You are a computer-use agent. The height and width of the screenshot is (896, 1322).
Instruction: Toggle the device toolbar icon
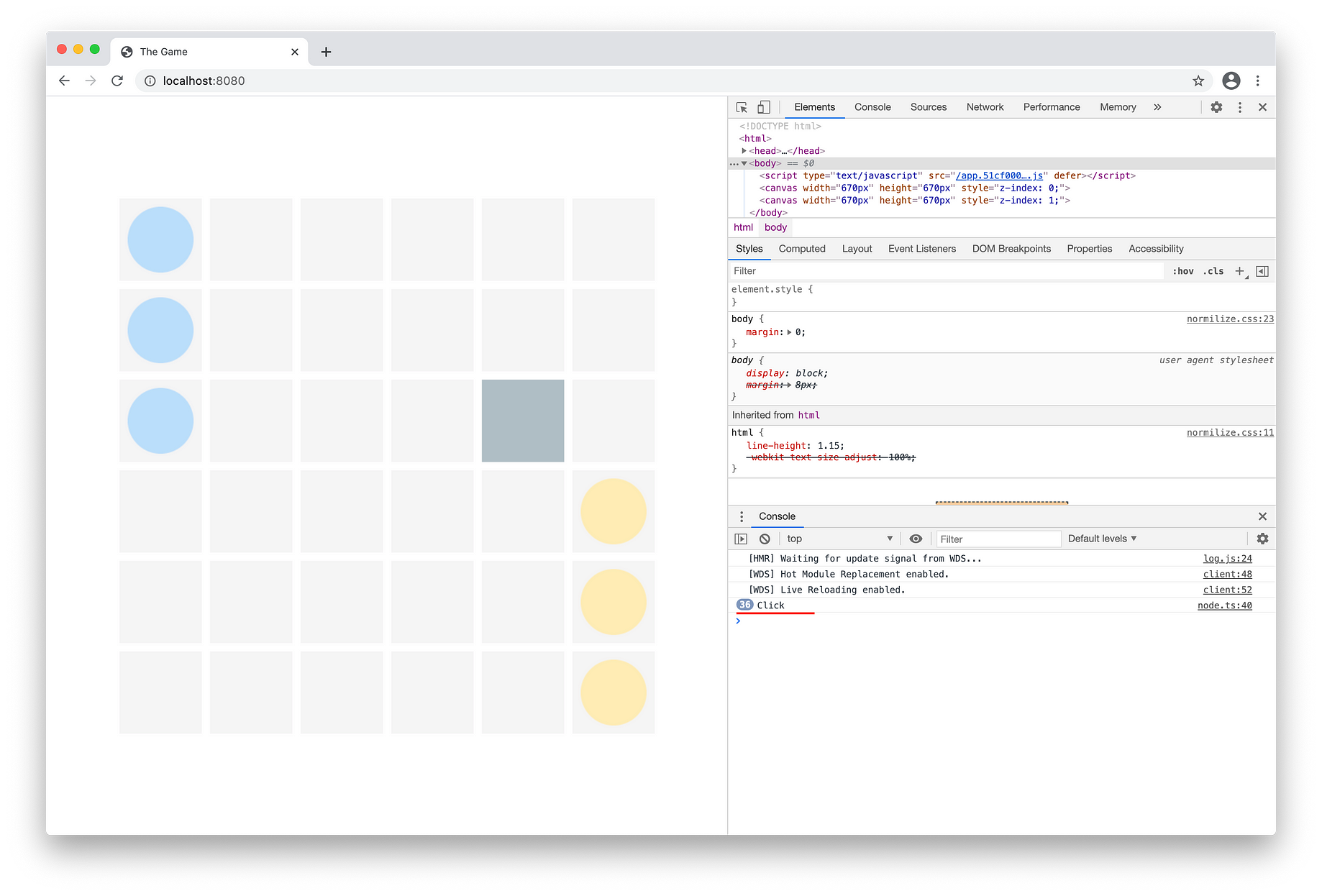point(764,107)
